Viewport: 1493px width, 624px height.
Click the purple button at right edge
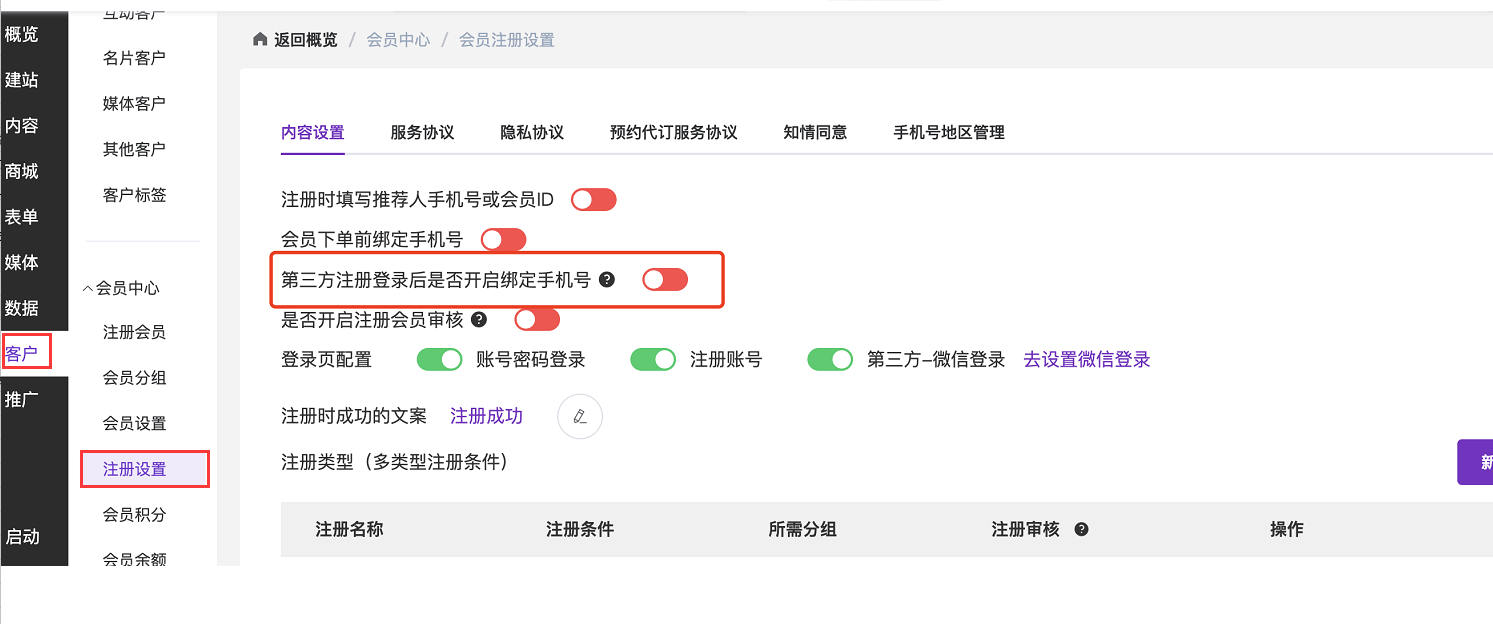coord(1476,462)
